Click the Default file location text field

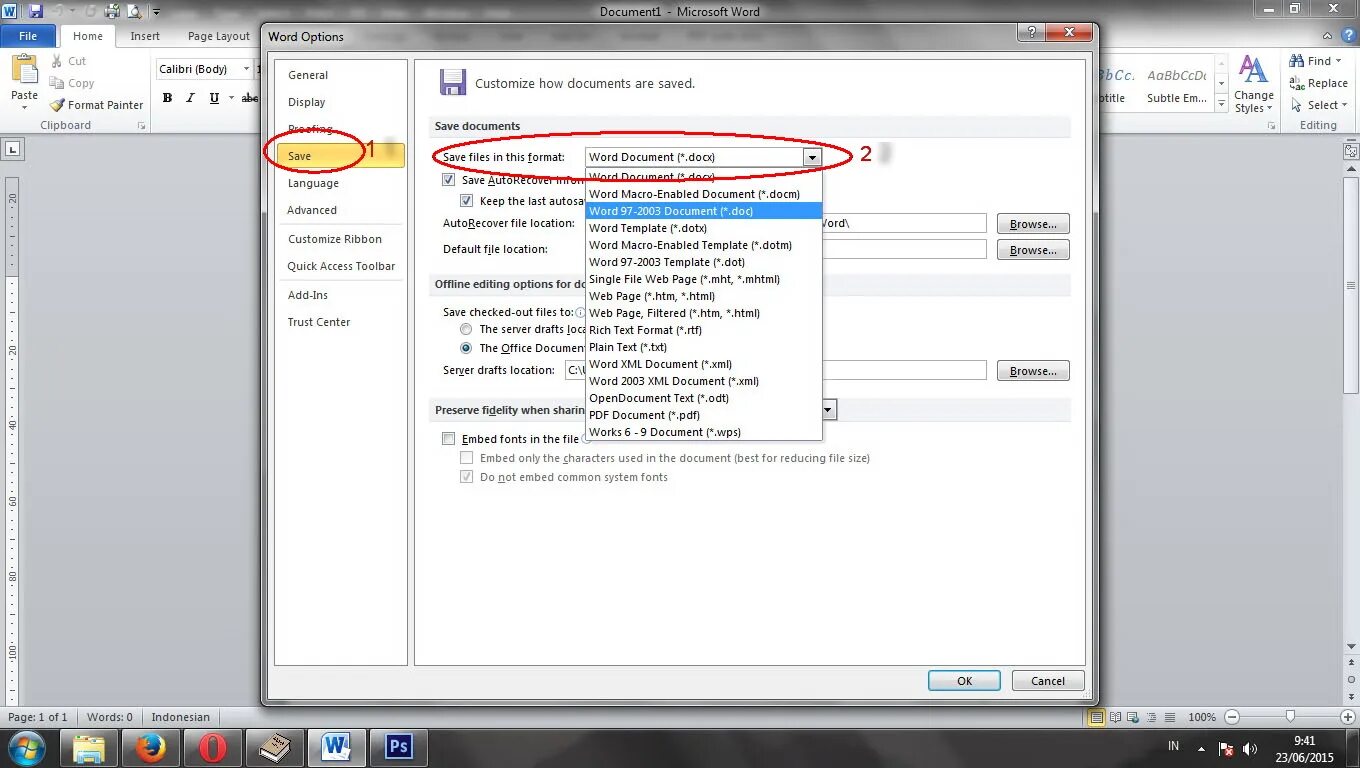coord(904,250)
